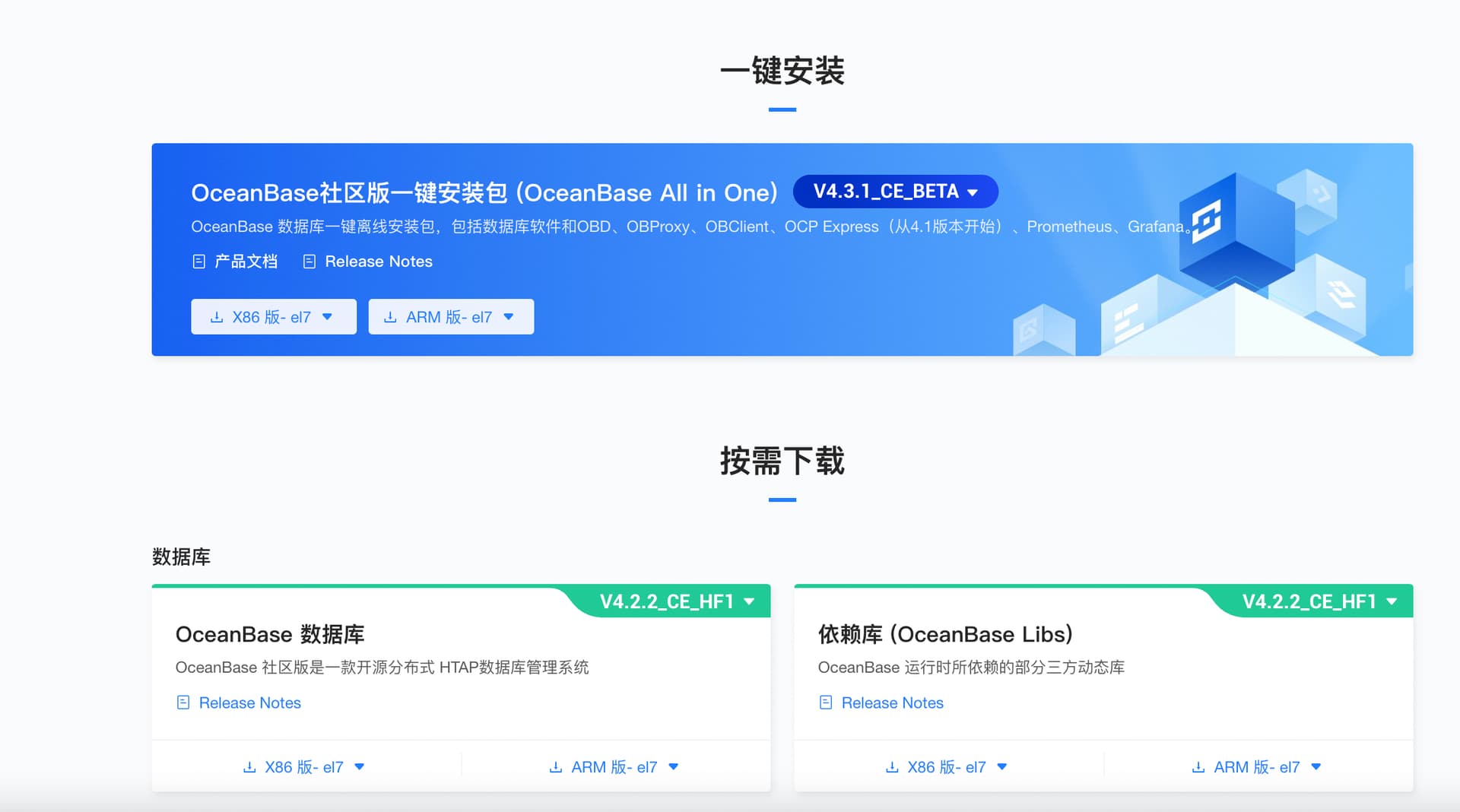Click Release Notes document icon in OceanBase Libs card
The width and height of the screenshot is (1460, 812).
point(826,703)
